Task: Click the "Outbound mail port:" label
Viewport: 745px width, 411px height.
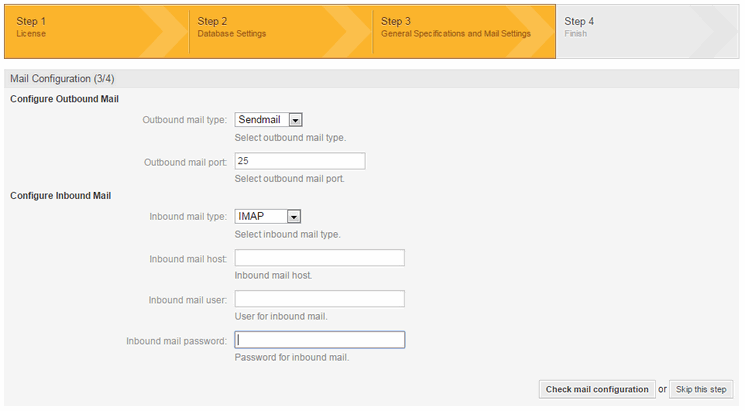Action: [185, 161]
